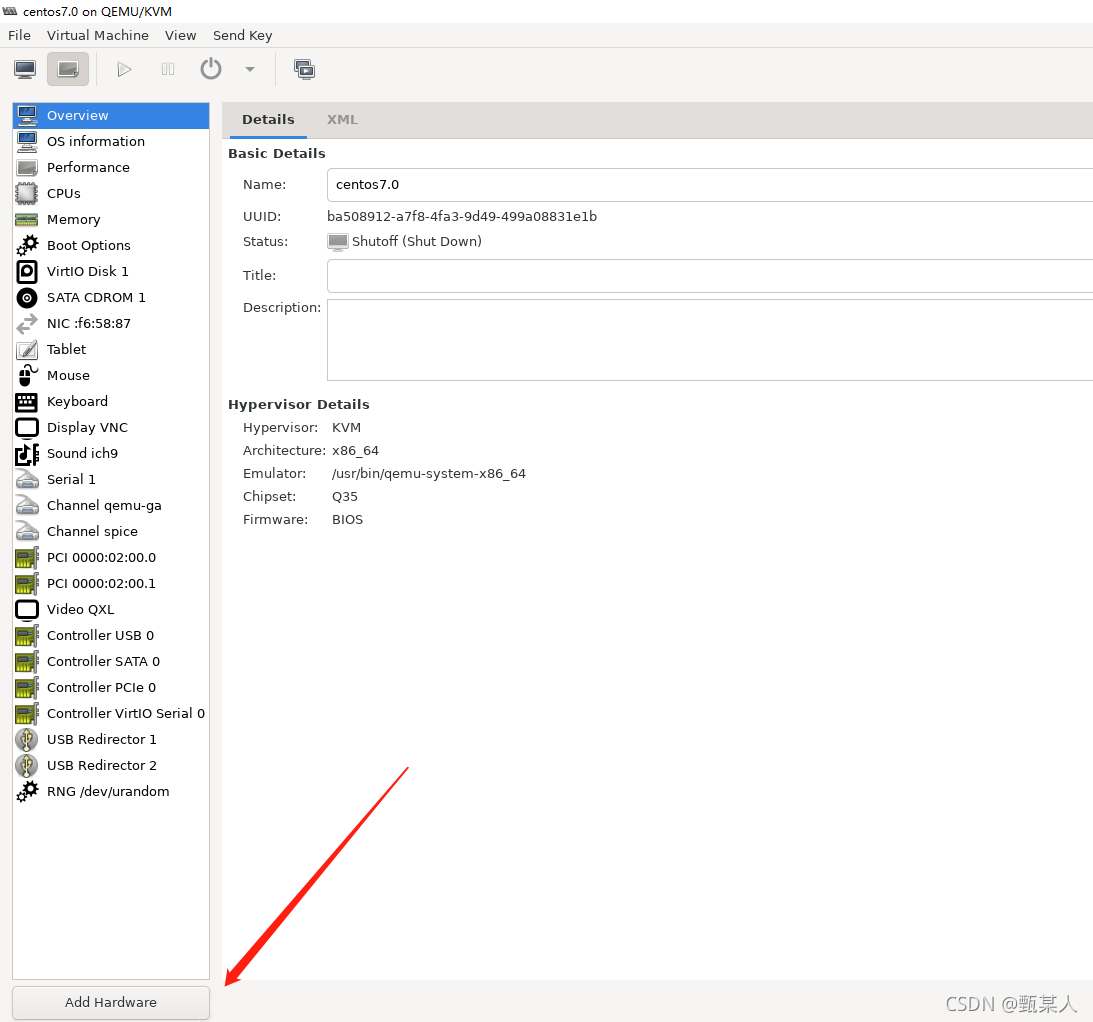Click the Name field containing centos7.0
Viewport: 1093px width, 1022px height.
[710, 185]
